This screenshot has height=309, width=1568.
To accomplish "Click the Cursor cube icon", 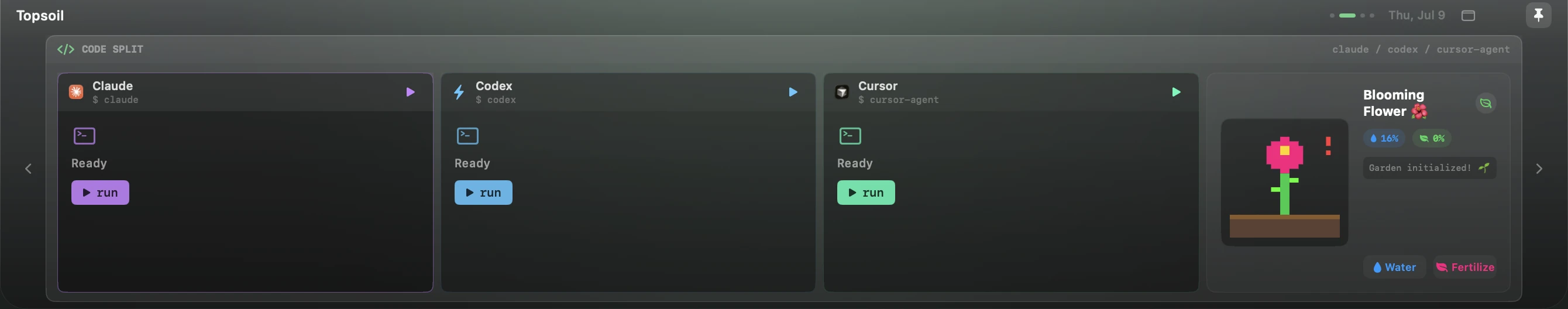I will pyautogui.click(x=842, y=92).
